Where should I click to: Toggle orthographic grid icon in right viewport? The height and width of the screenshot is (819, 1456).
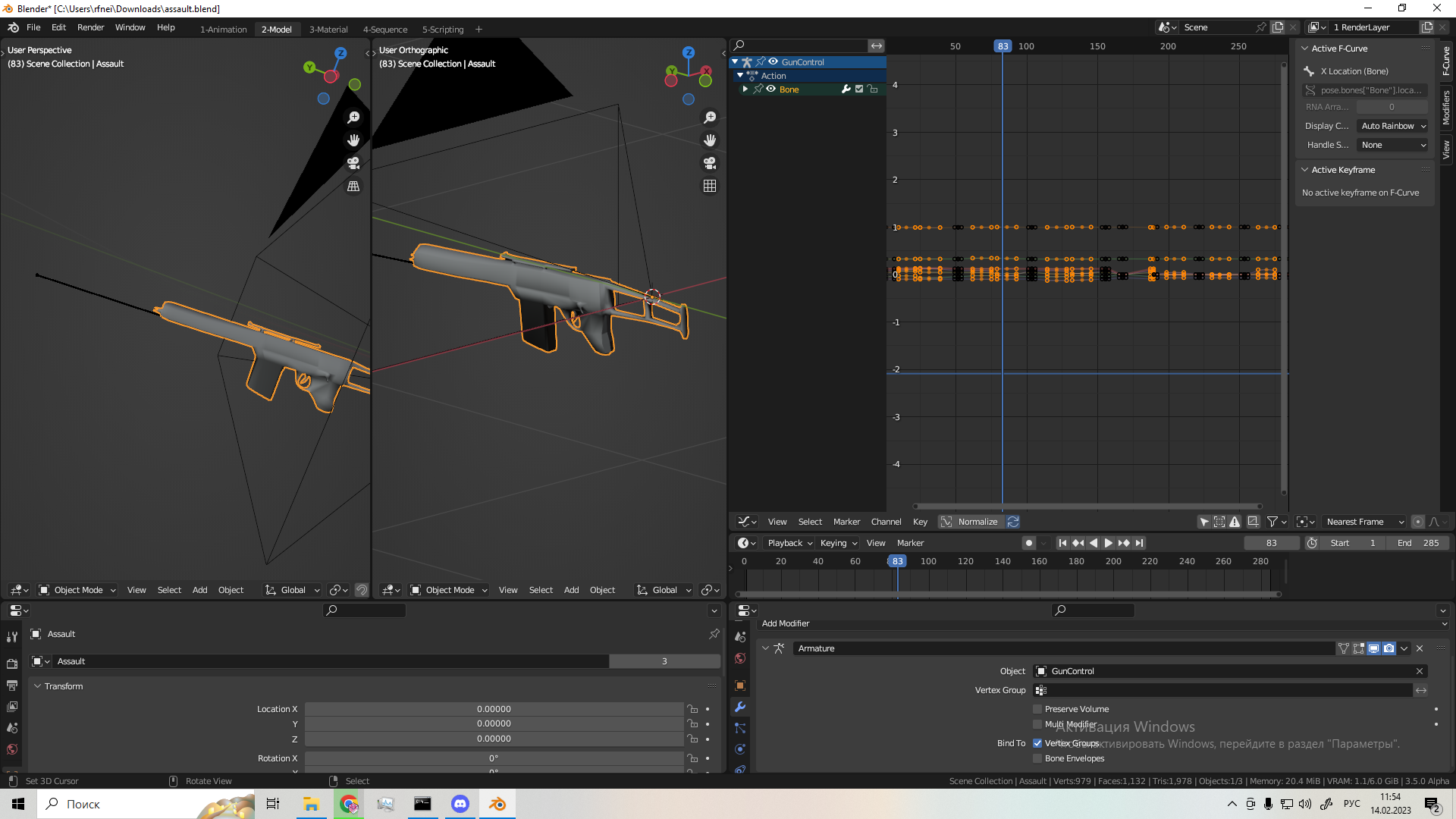click(710, 186)
